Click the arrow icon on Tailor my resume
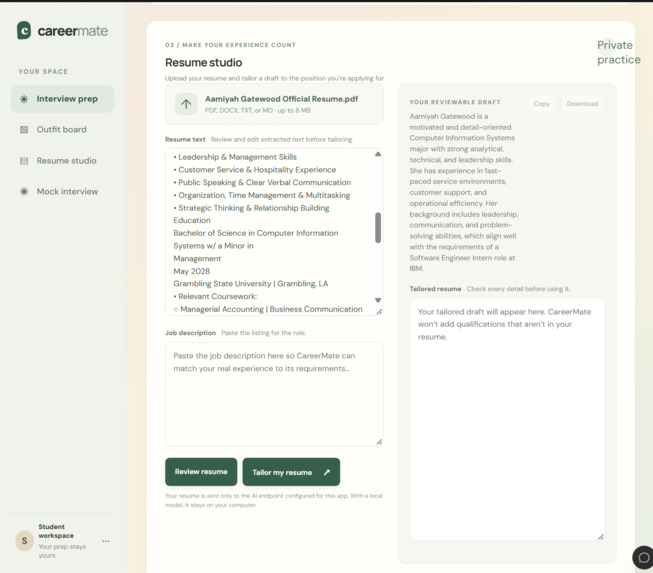 click(327, 472)
